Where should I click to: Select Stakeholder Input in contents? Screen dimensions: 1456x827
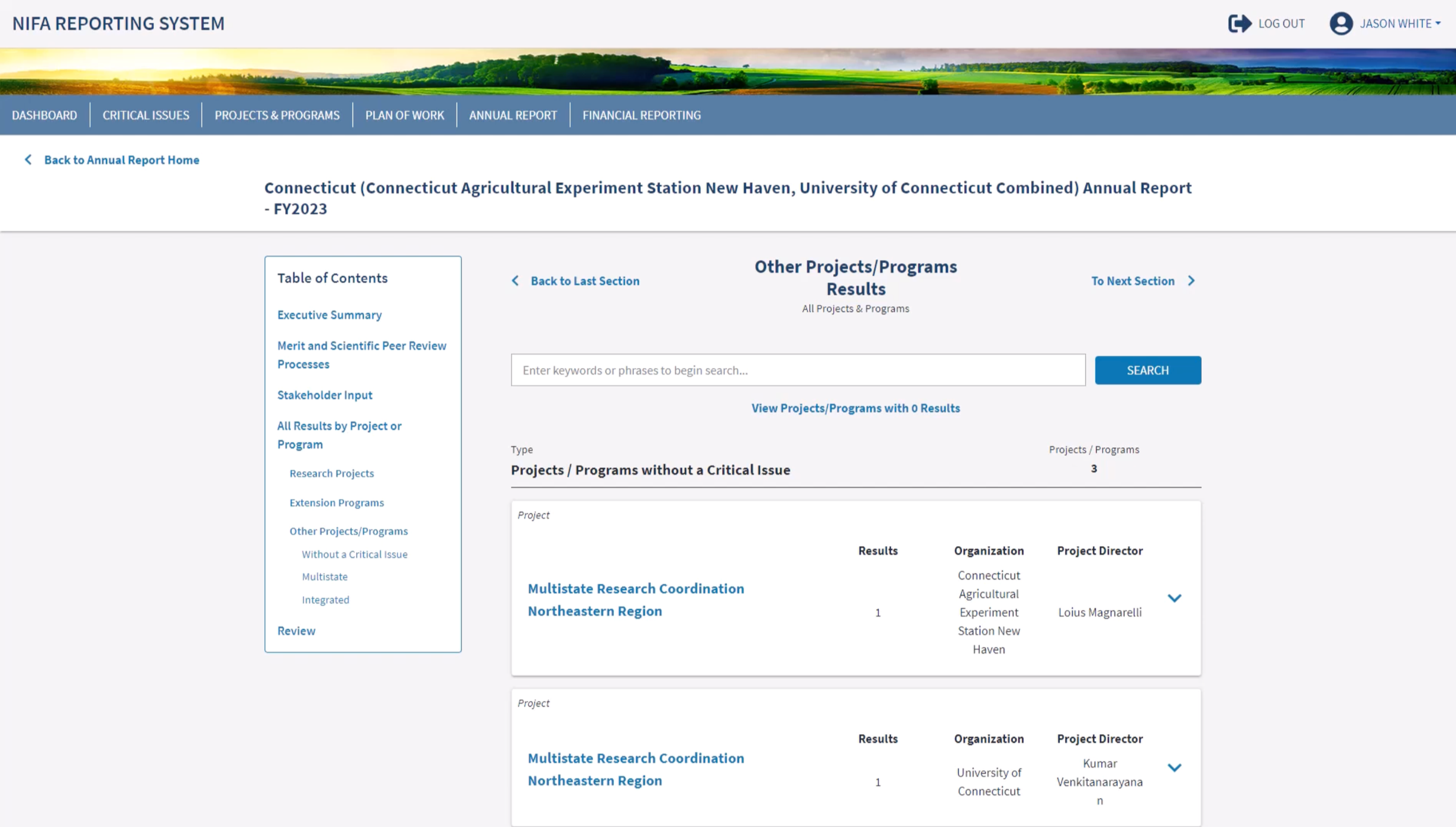[325, 395]
